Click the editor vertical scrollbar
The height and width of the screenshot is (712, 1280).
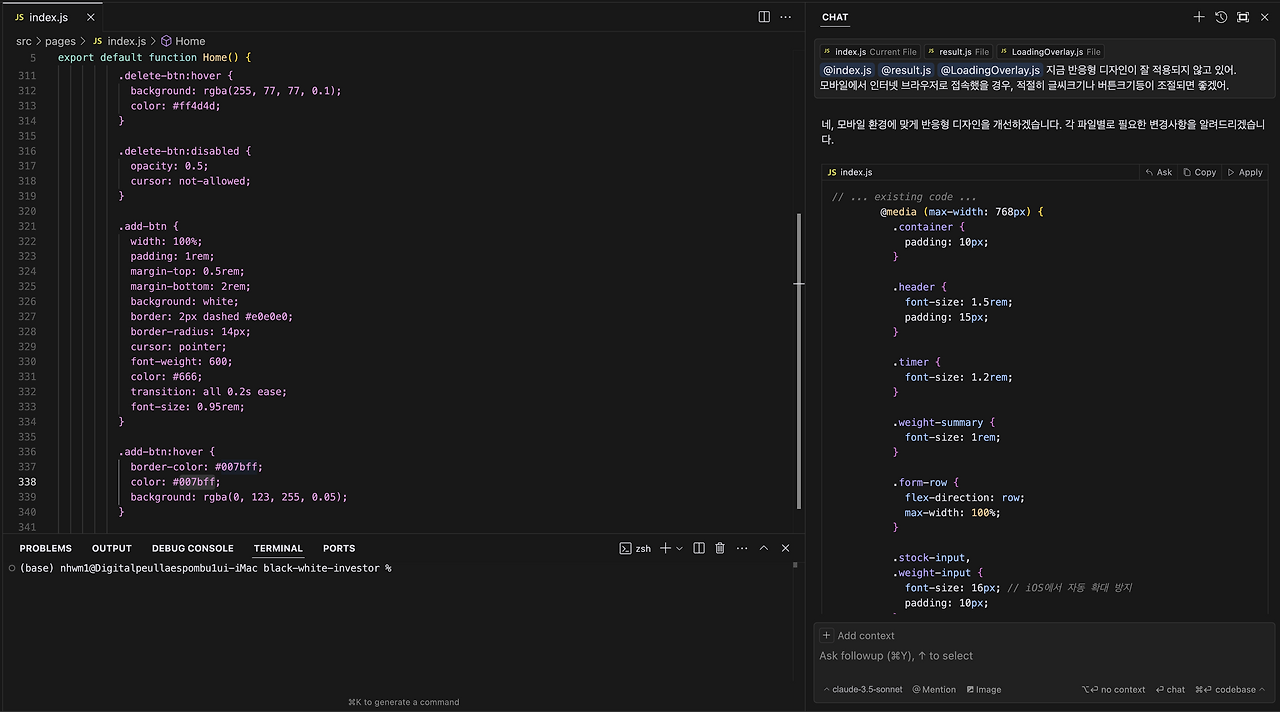798,360
